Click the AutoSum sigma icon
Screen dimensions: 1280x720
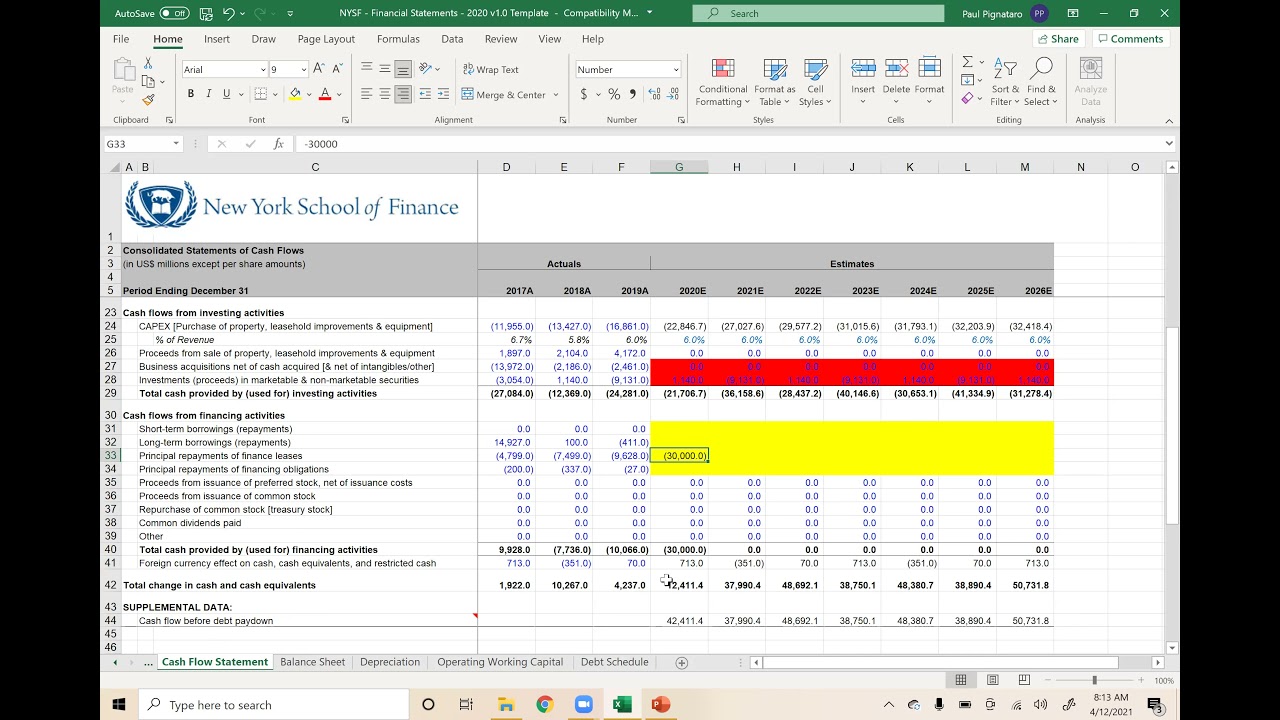pyautogui.click(x=967, y=62)
